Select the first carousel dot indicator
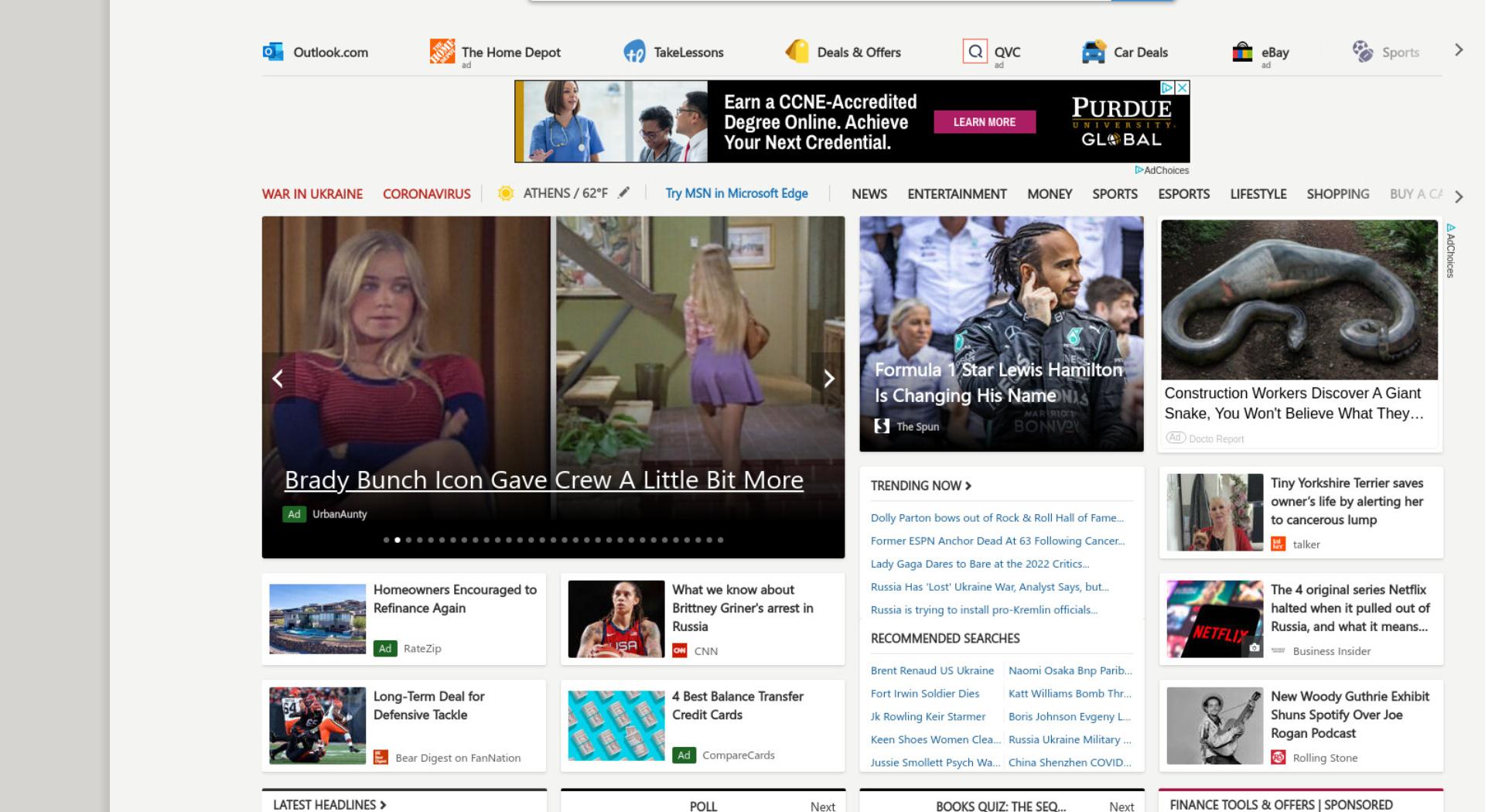1485x812 pixels. coord(387,540)
